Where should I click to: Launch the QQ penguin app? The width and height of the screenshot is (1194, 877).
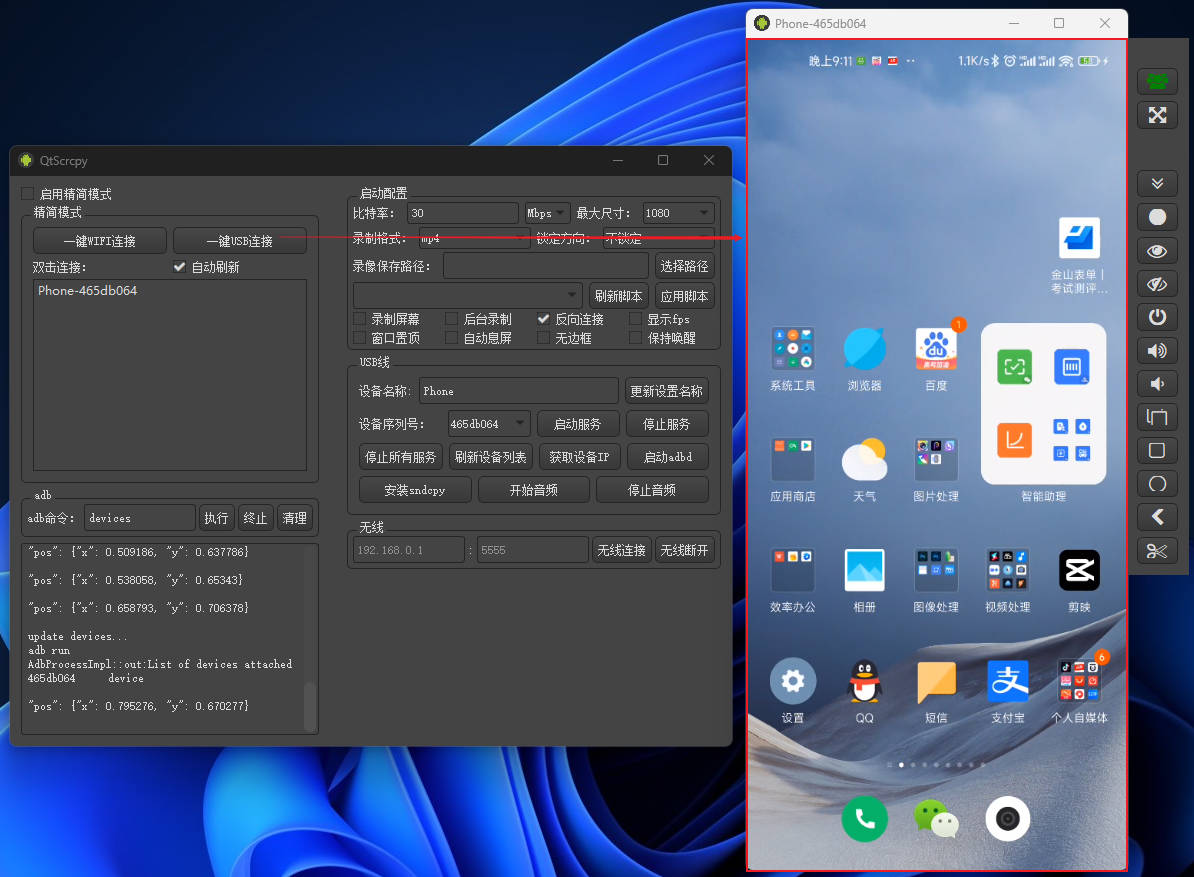pos(864,682)
